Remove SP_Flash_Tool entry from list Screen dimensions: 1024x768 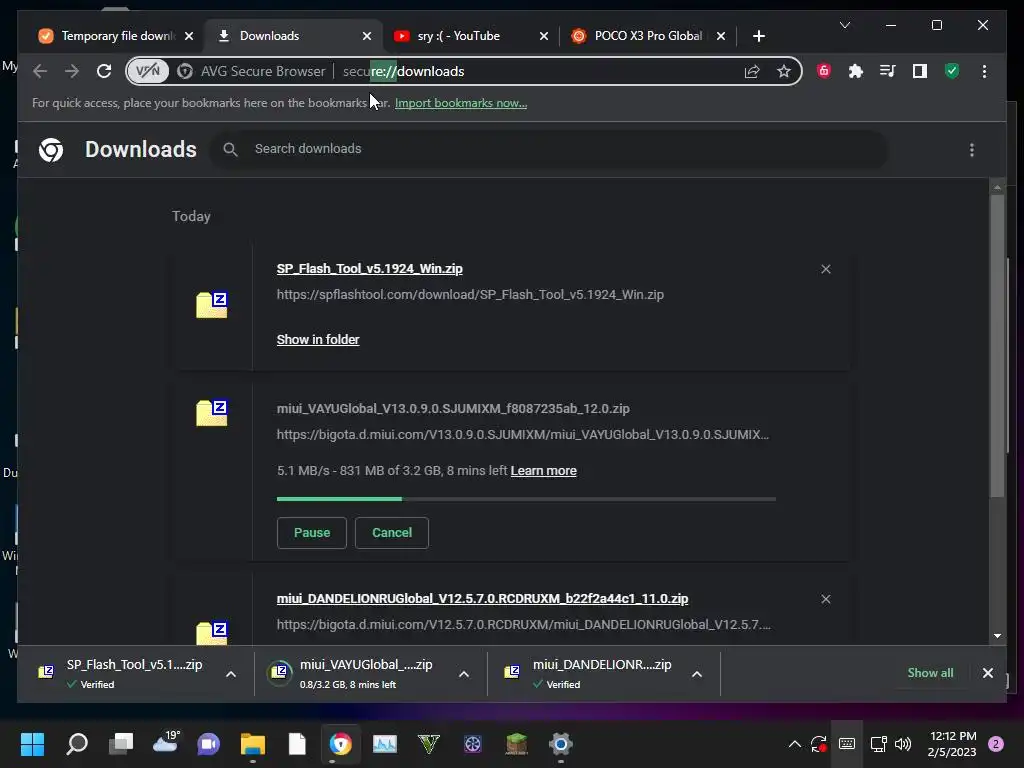825,269
